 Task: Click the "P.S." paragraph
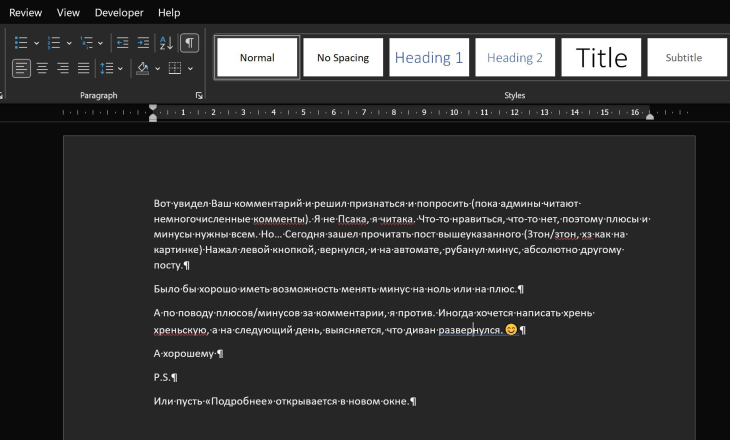pyautogui.click(x=162, y=377)
